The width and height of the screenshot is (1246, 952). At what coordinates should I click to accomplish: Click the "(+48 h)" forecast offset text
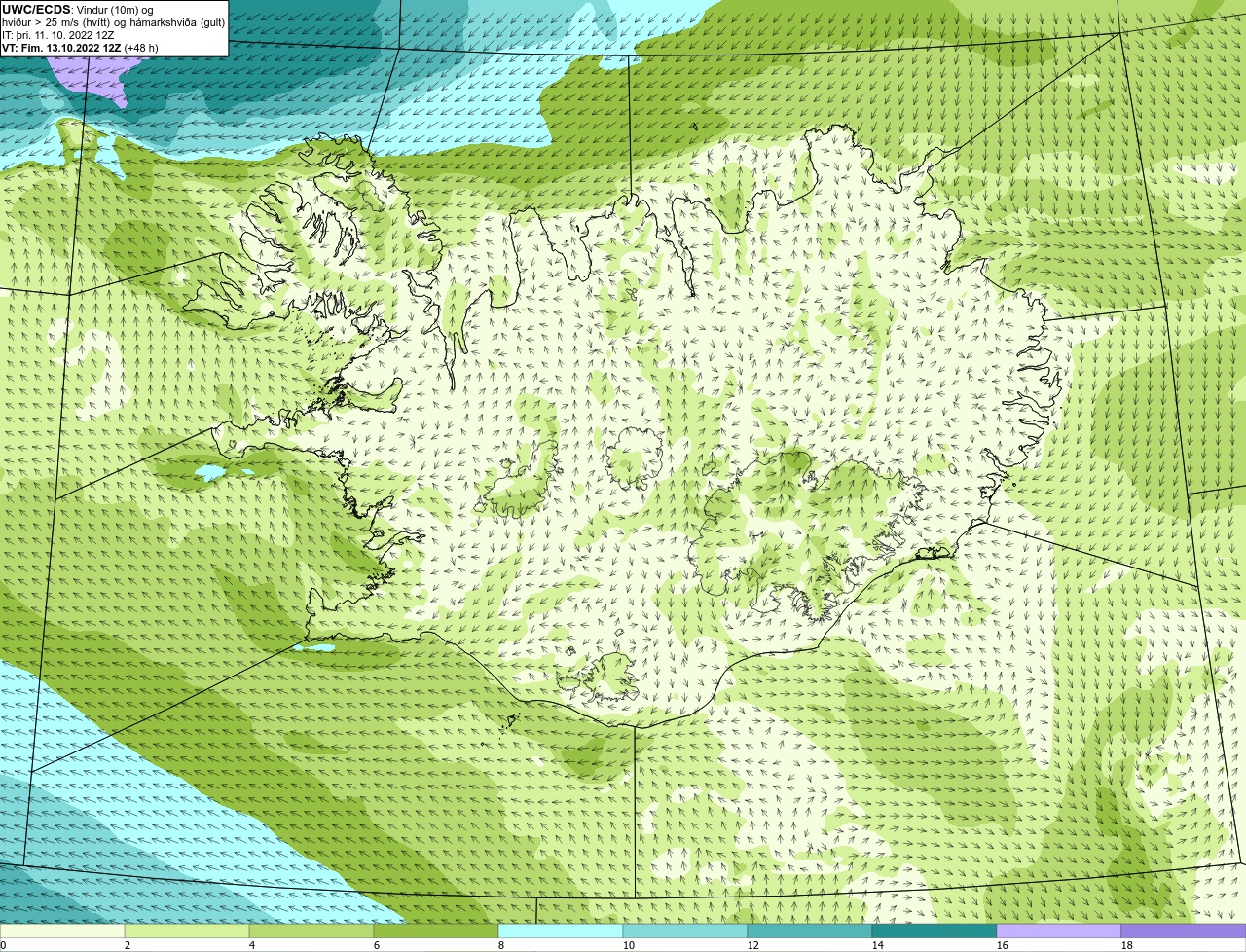coord(141,48)
